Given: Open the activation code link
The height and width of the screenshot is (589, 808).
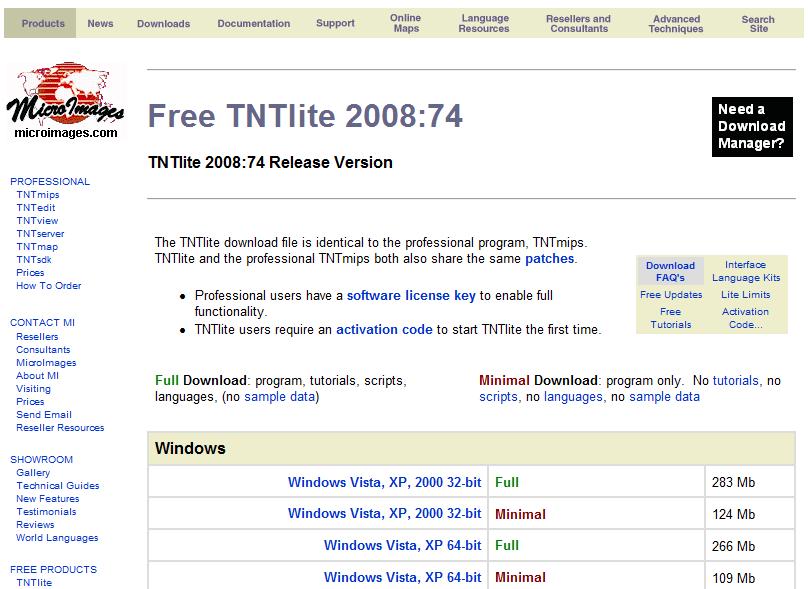Looking at the screenshot, I should (x=384, y=330).
